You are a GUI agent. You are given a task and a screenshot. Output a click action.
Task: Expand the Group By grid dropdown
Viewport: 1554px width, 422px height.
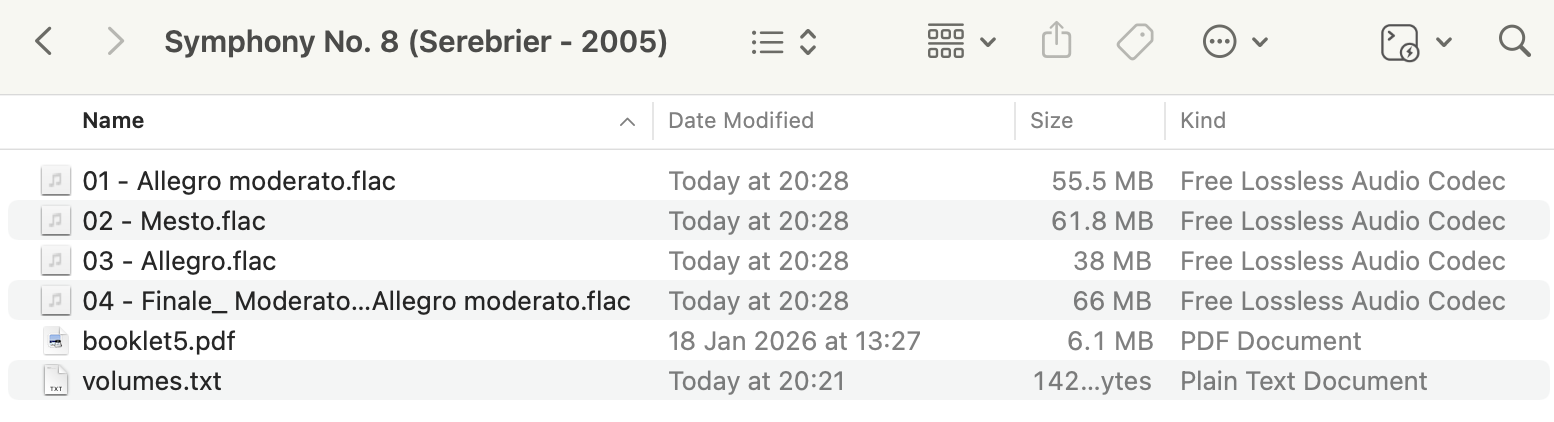(961, 42)
